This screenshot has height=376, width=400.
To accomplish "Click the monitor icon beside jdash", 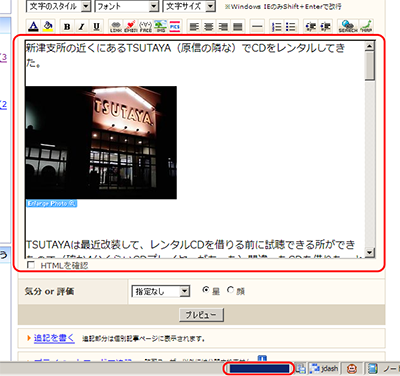I will 301,369.
